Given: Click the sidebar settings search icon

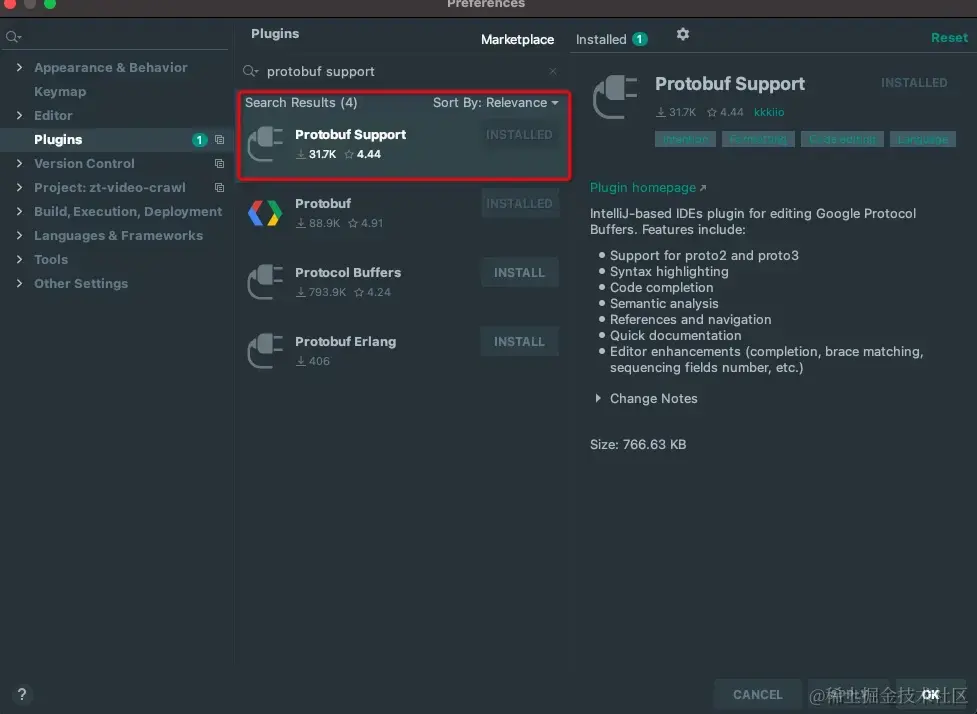Looking at the screenshot, I should point(13,37).
